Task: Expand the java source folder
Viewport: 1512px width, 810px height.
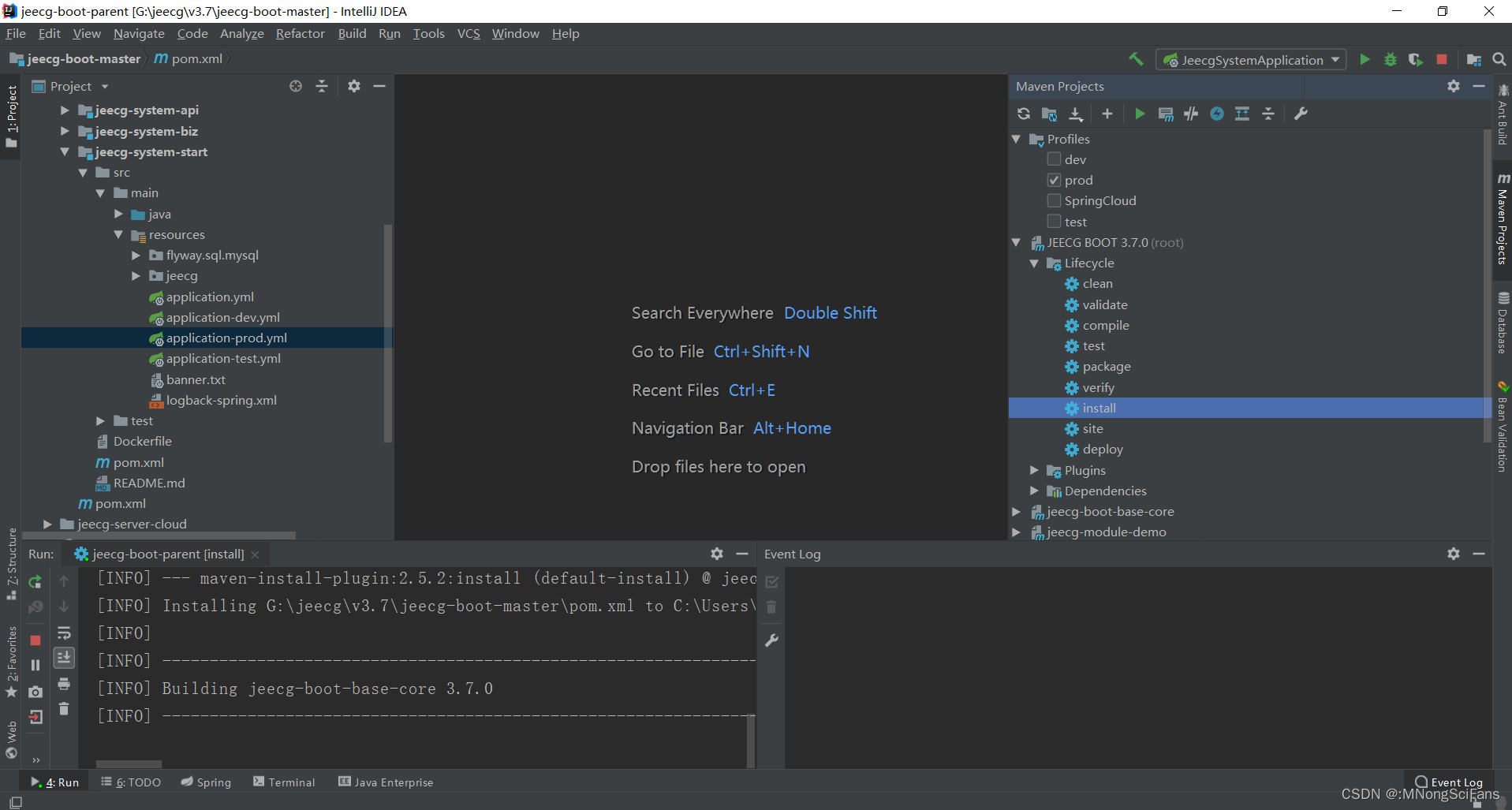Action: tap(118, 214)
